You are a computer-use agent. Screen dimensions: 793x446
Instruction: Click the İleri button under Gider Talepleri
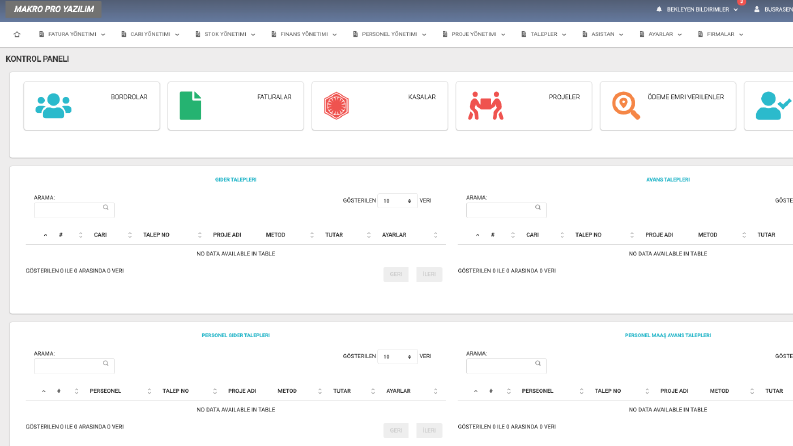tap(429, 274)
